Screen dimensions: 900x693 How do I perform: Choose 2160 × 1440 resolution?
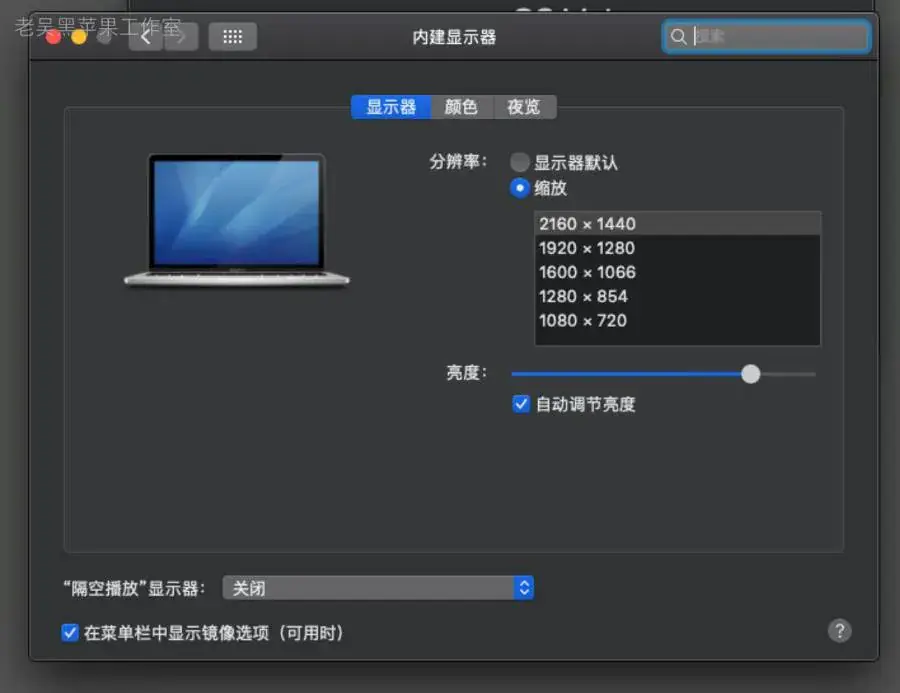click(x=677, y=224)
